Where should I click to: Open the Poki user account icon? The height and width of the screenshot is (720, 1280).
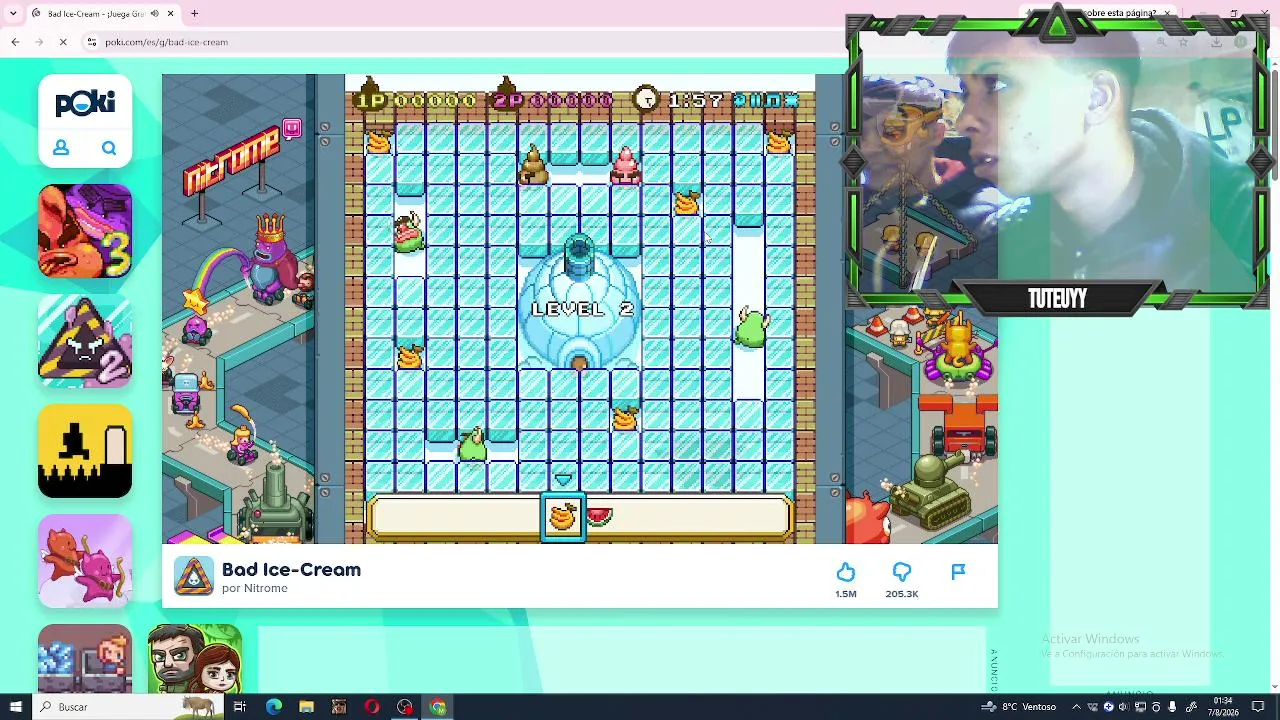61,148
